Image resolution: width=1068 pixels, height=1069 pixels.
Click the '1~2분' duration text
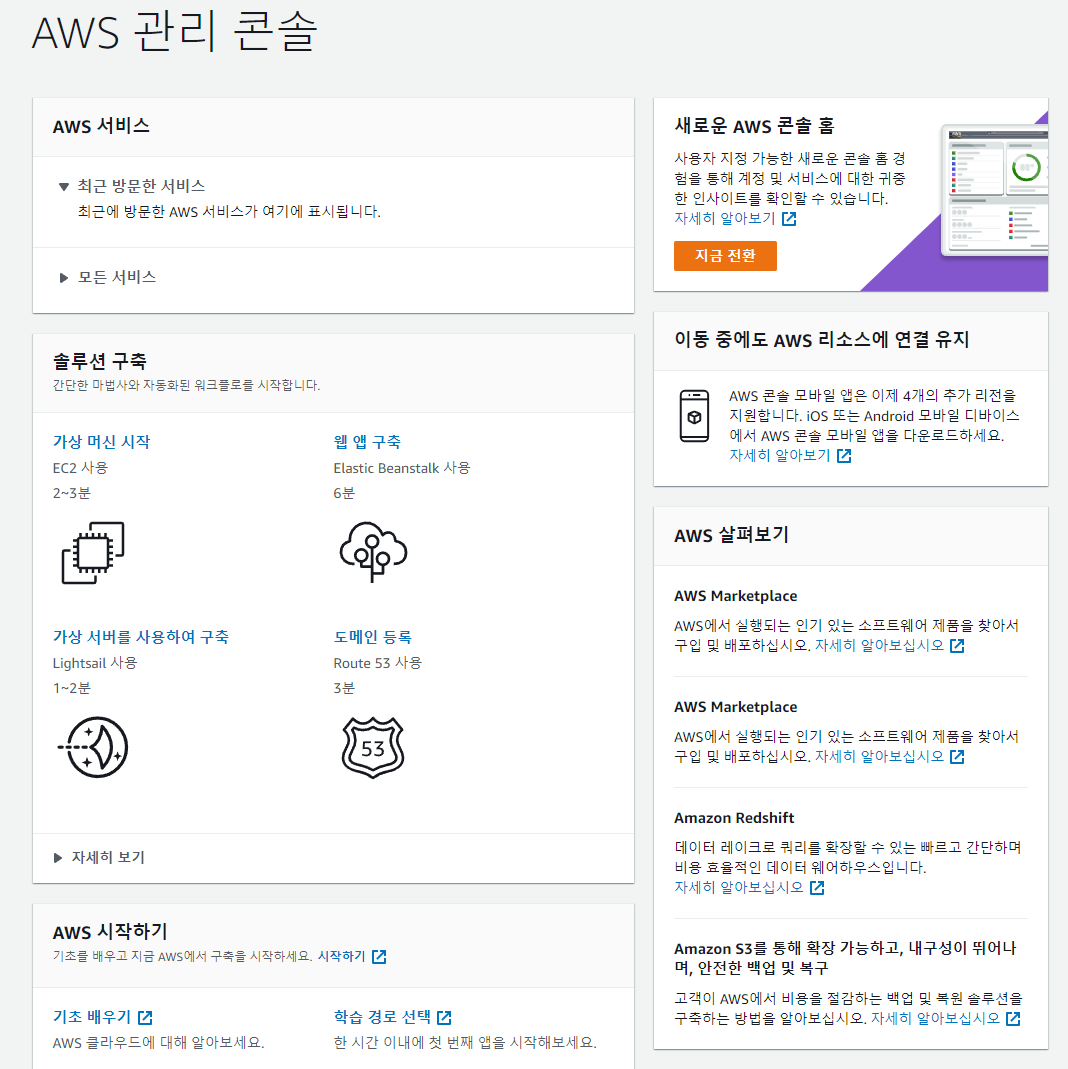coord(72,688)
